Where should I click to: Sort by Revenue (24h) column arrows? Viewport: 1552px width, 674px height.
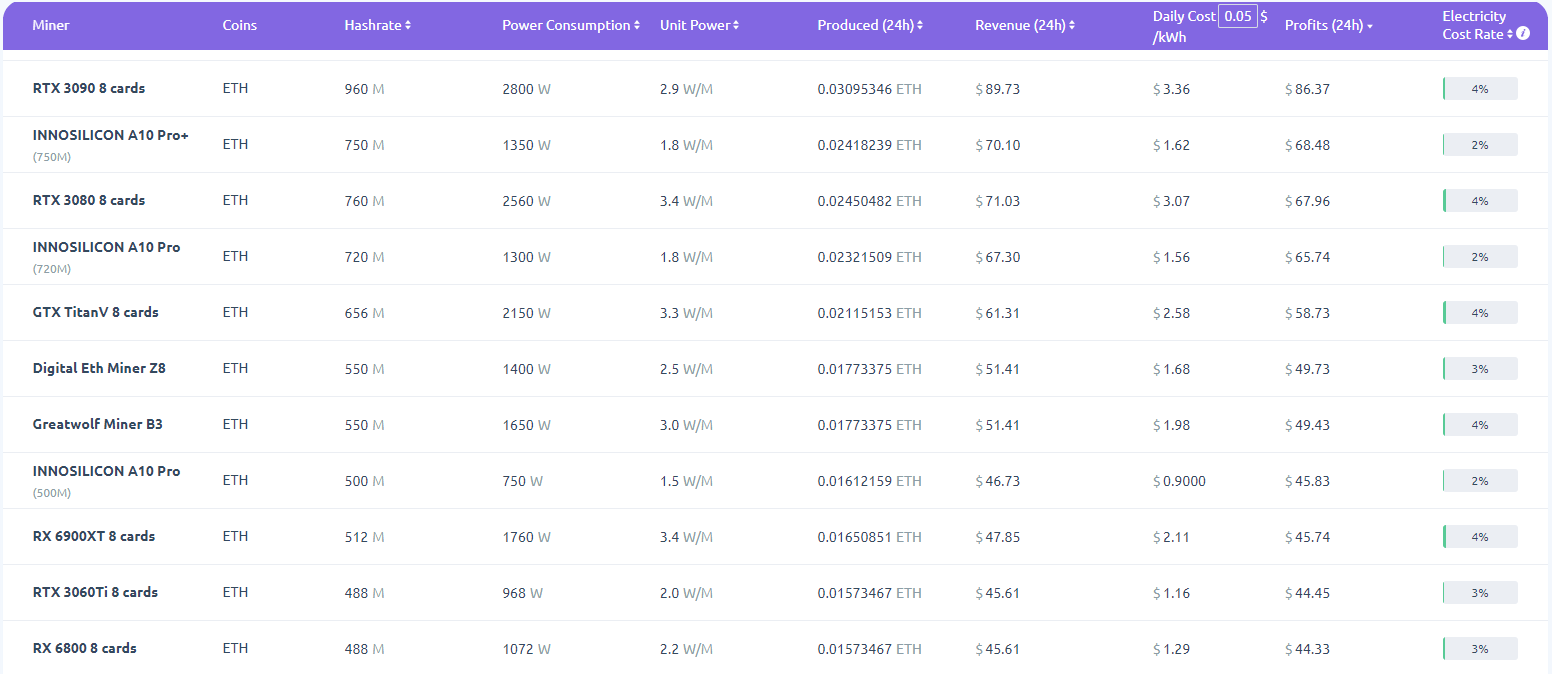1072,26
